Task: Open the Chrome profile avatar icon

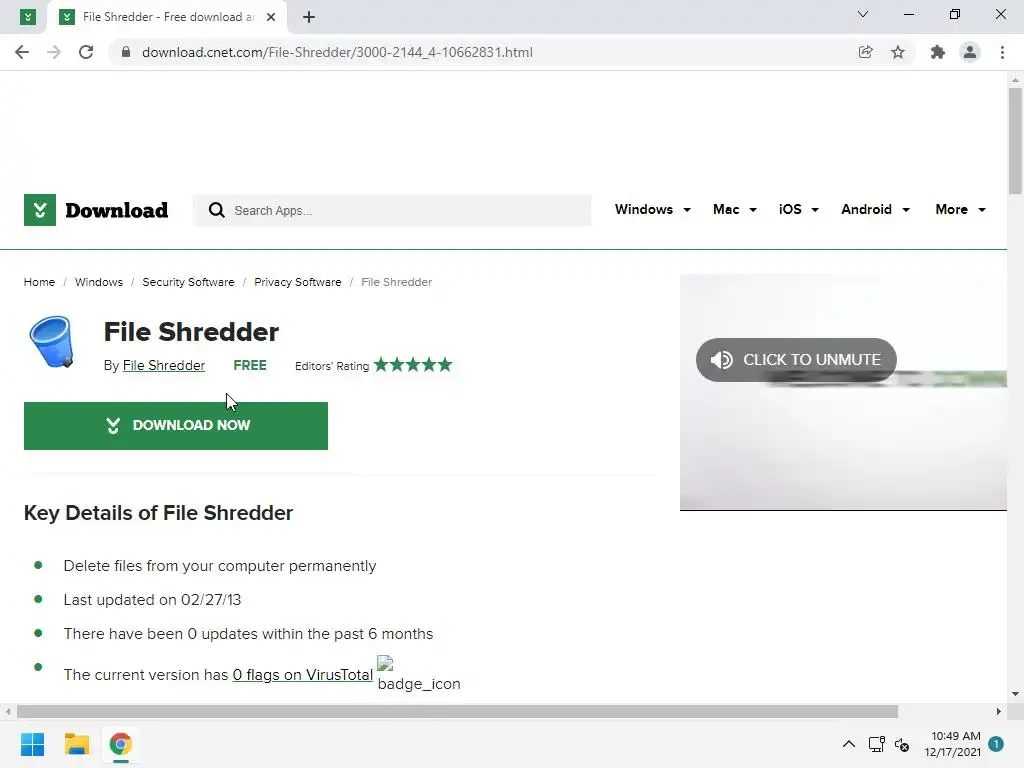Action: click(x=970, y=52)
